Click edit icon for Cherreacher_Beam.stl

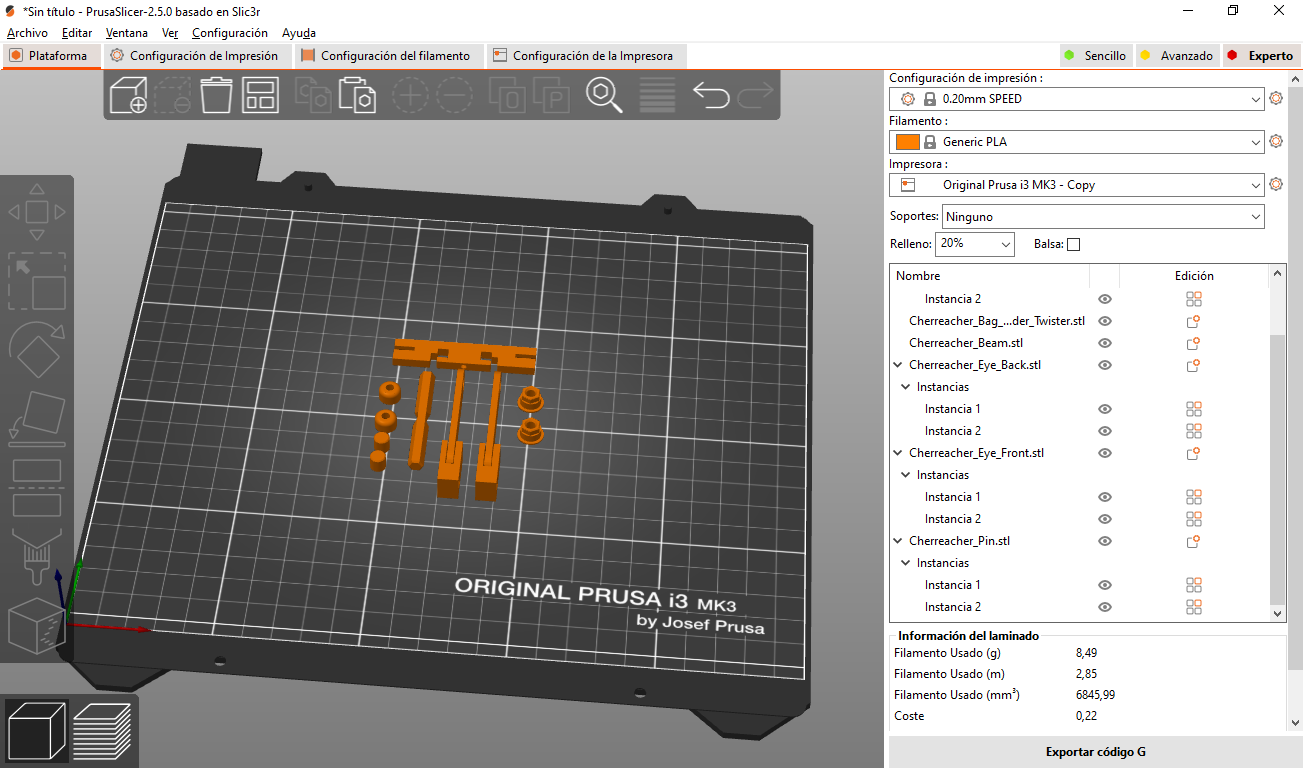coord(1193,343)
